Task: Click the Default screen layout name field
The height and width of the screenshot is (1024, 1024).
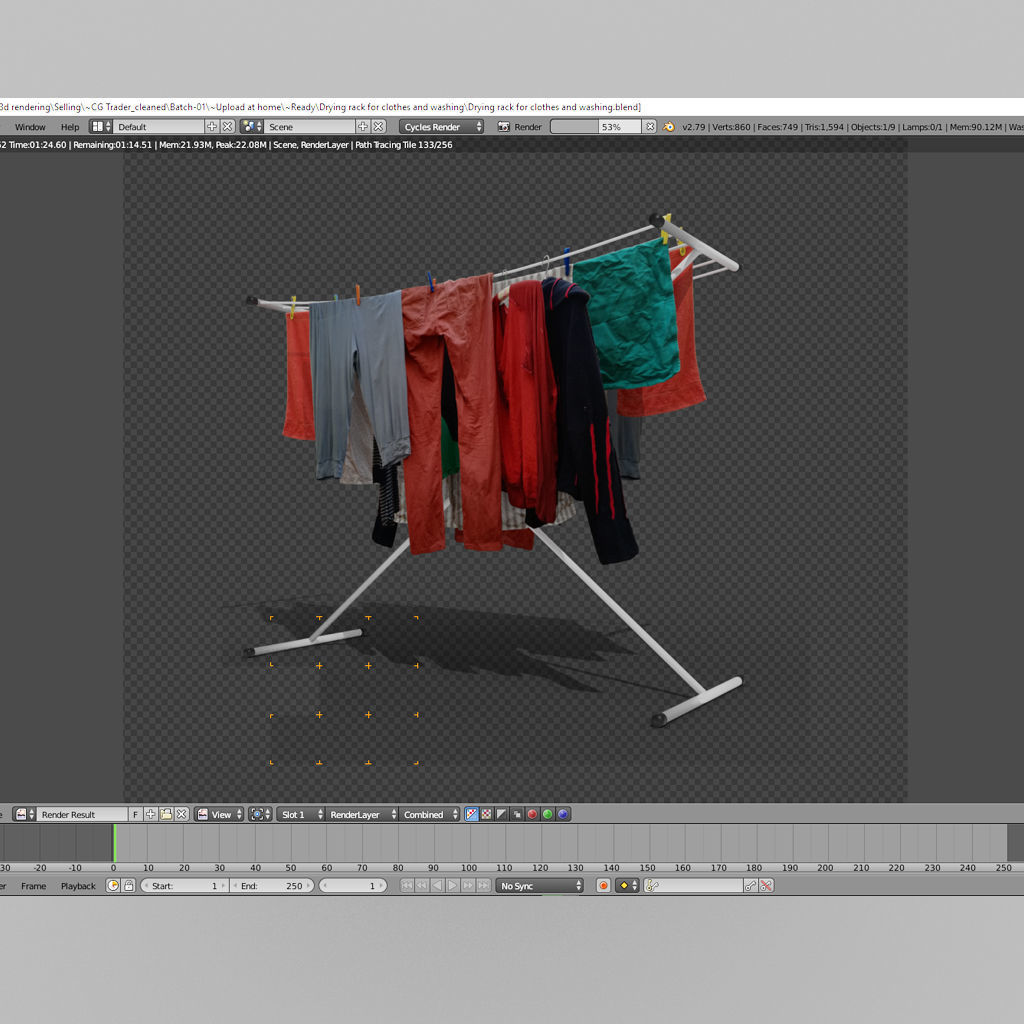Action: (x=157, y=127)
